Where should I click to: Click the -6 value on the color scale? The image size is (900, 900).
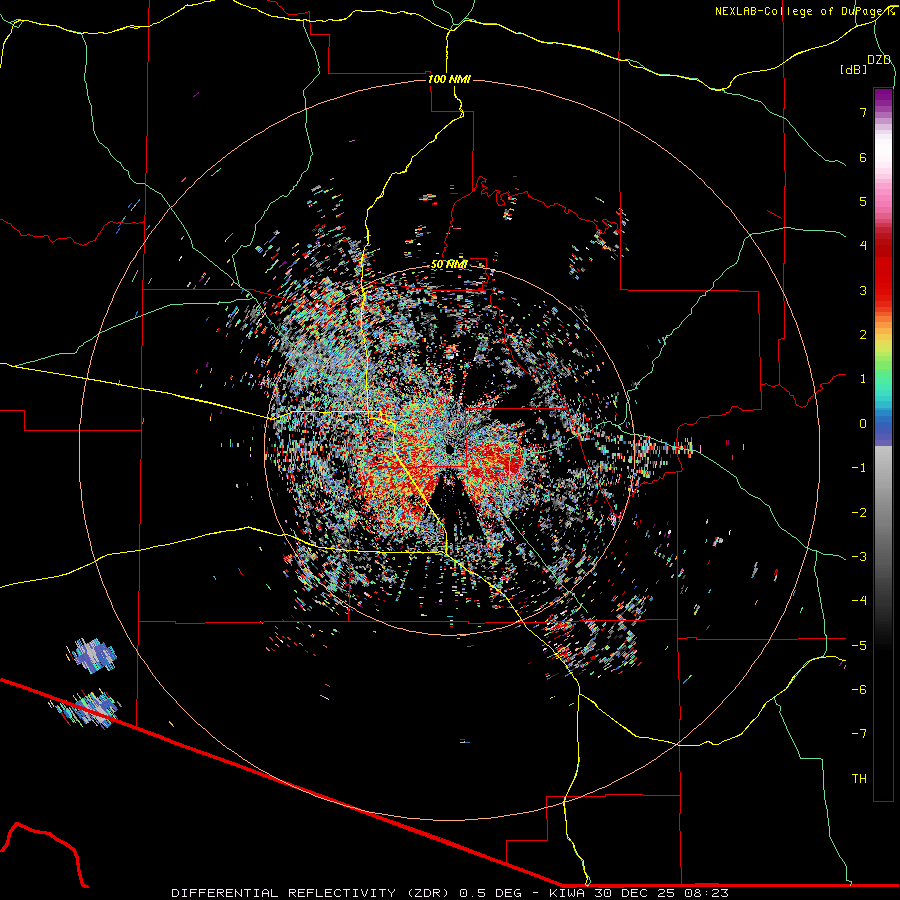tap(859, 690)
